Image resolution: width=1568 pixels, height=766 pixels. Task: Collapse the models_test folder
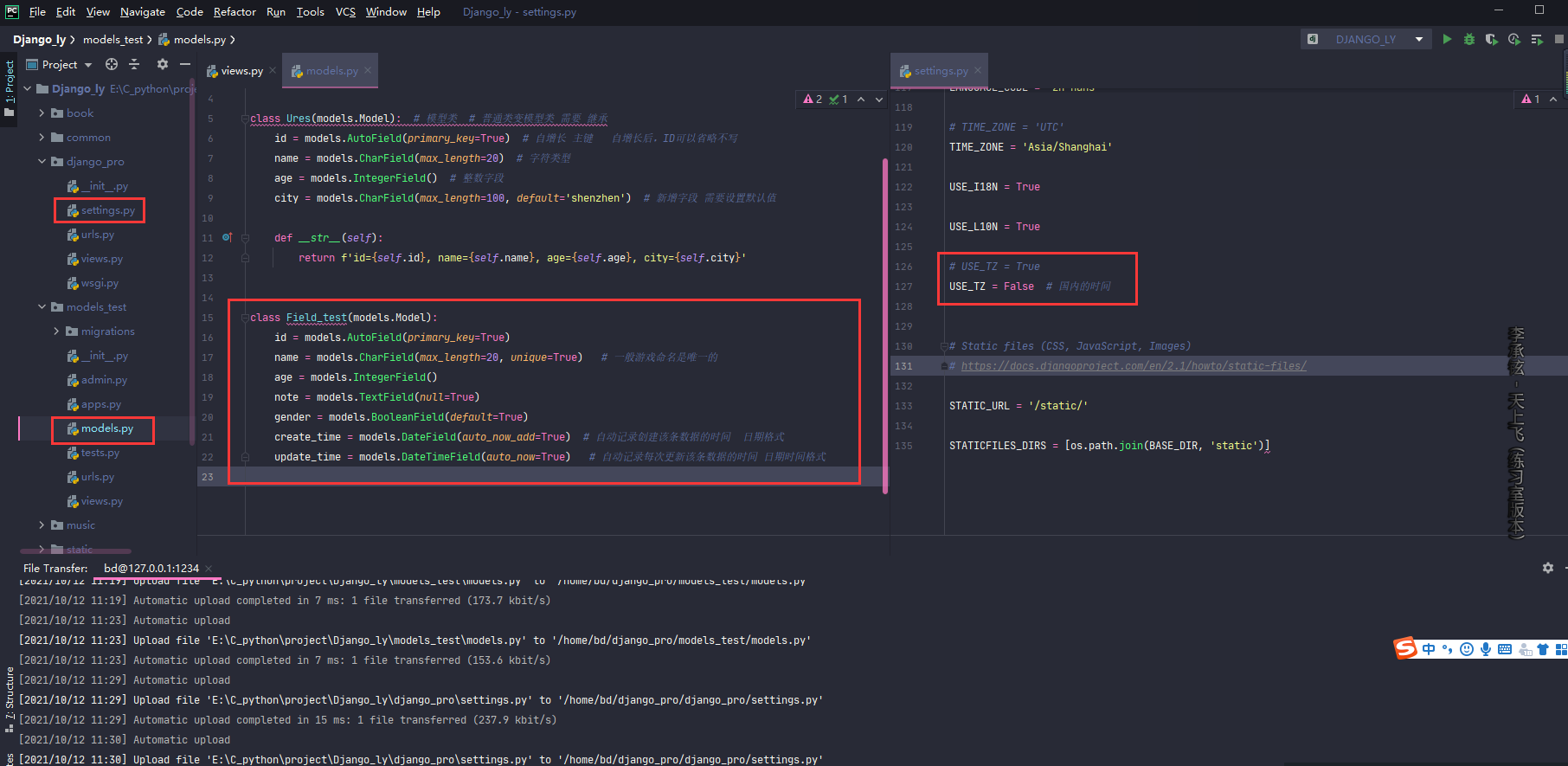[x=42, y=306]
